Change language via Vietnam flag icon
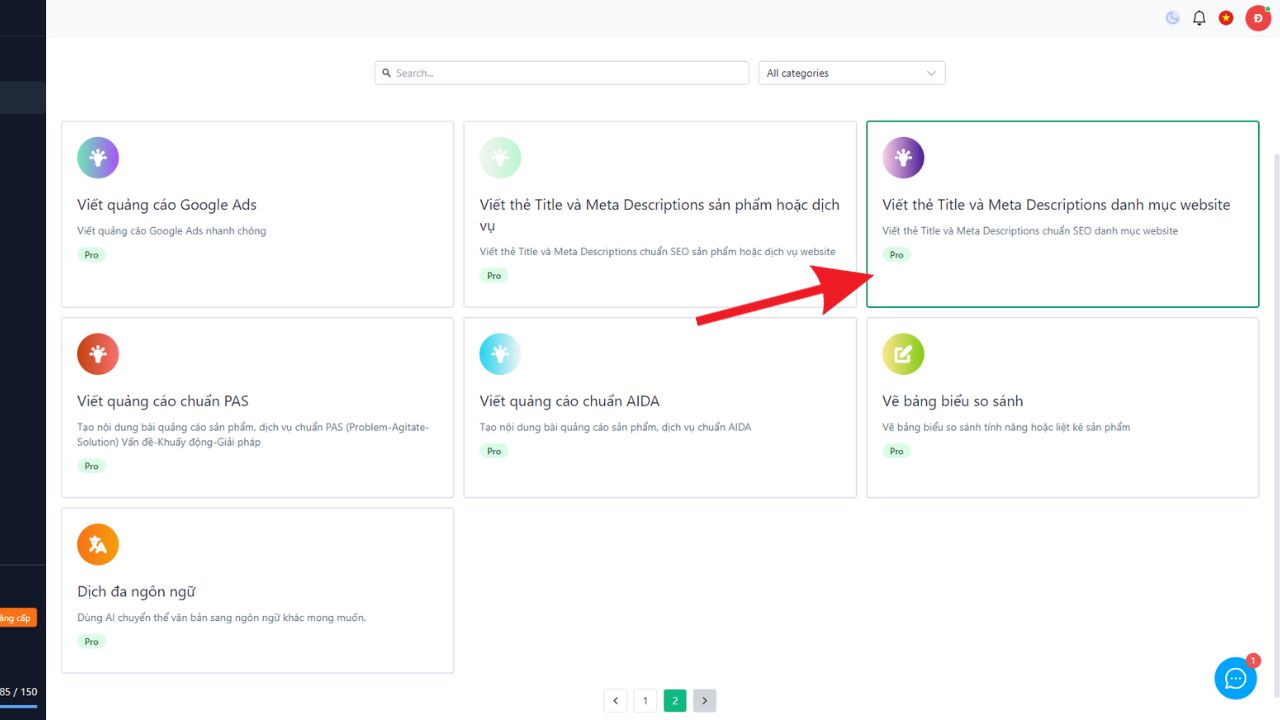The height and width of the screenshot is (720, 1280). [x=1226, y=18]
